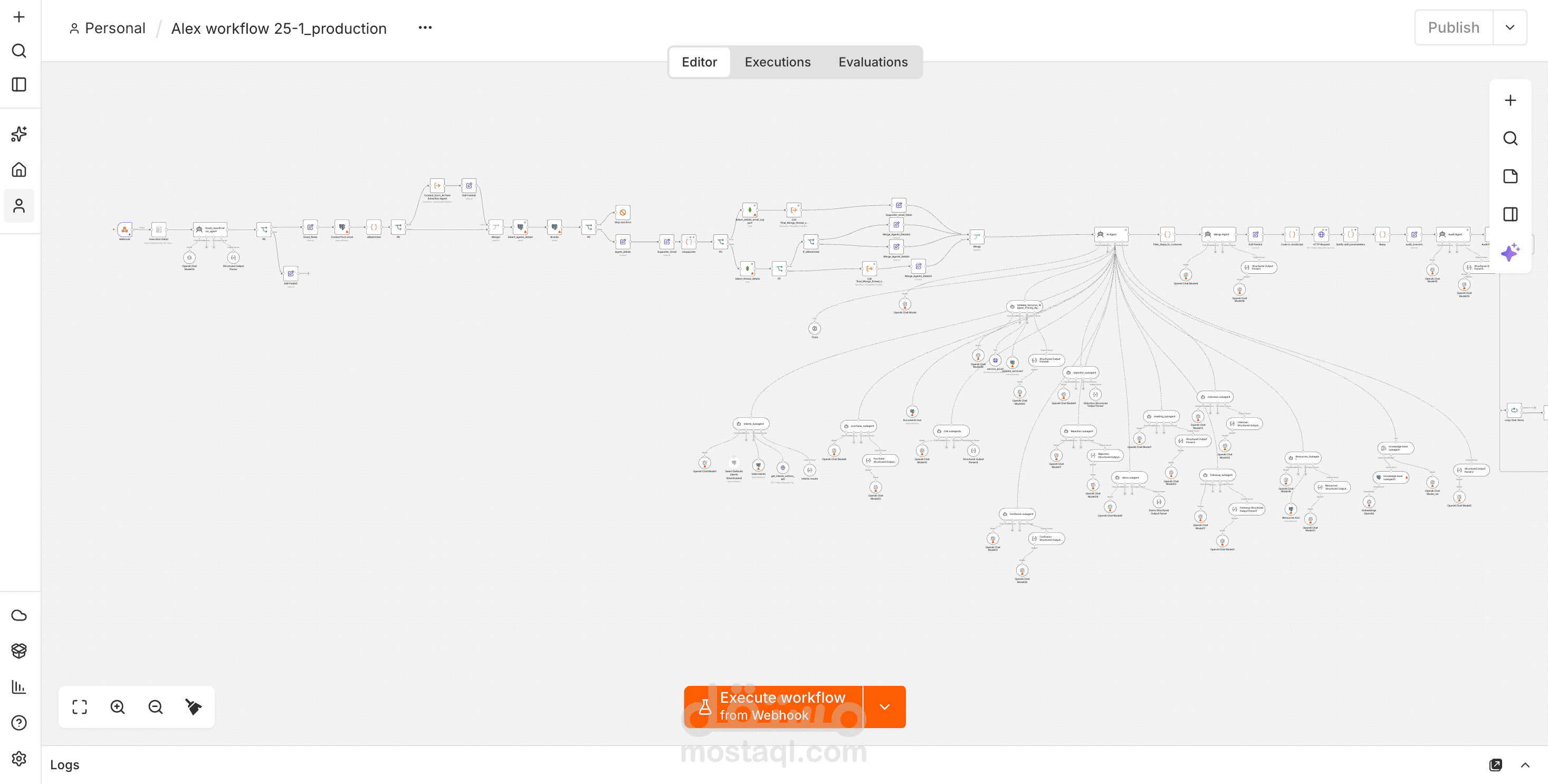Toggle the right side panel icon on canvas
This screenshot has width=1548, height=784.
[x=1510, y=215]
